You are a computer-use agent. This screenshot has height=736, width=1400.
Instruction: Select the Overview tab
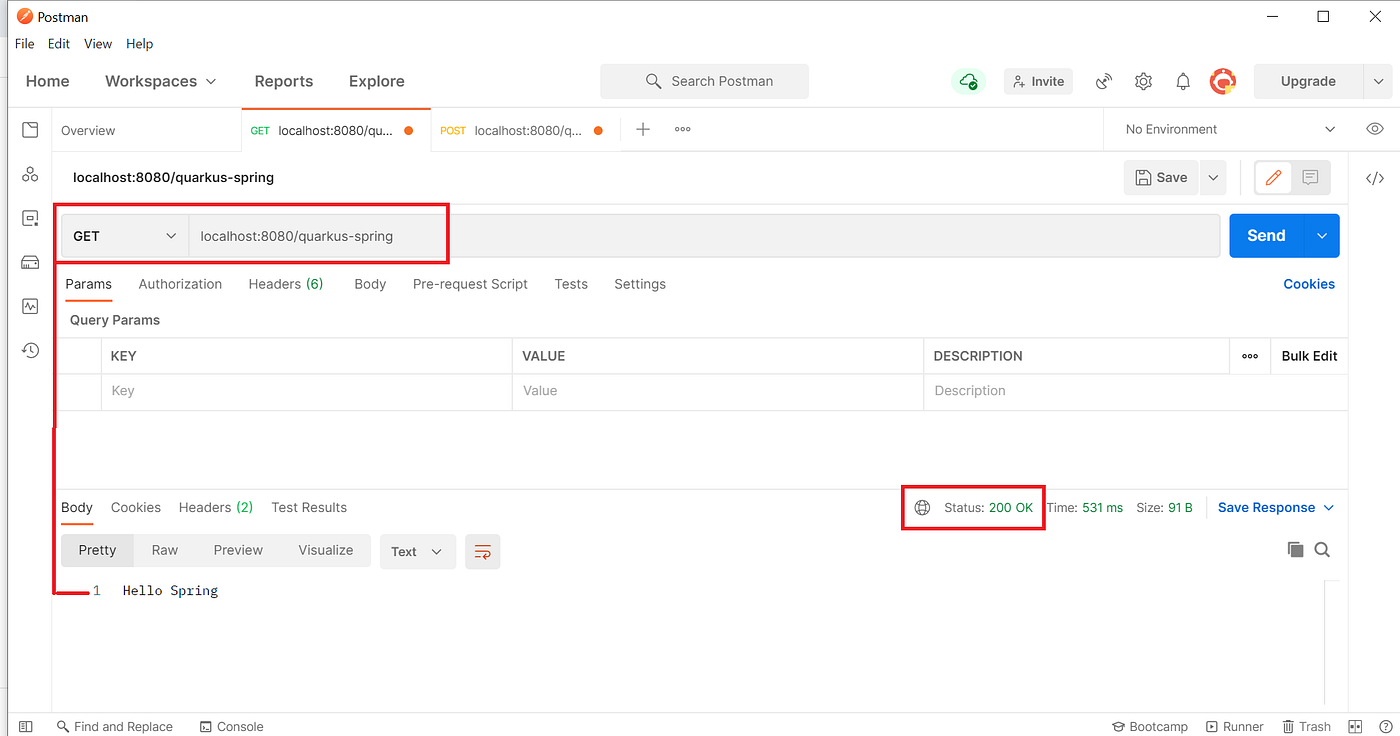88,131
